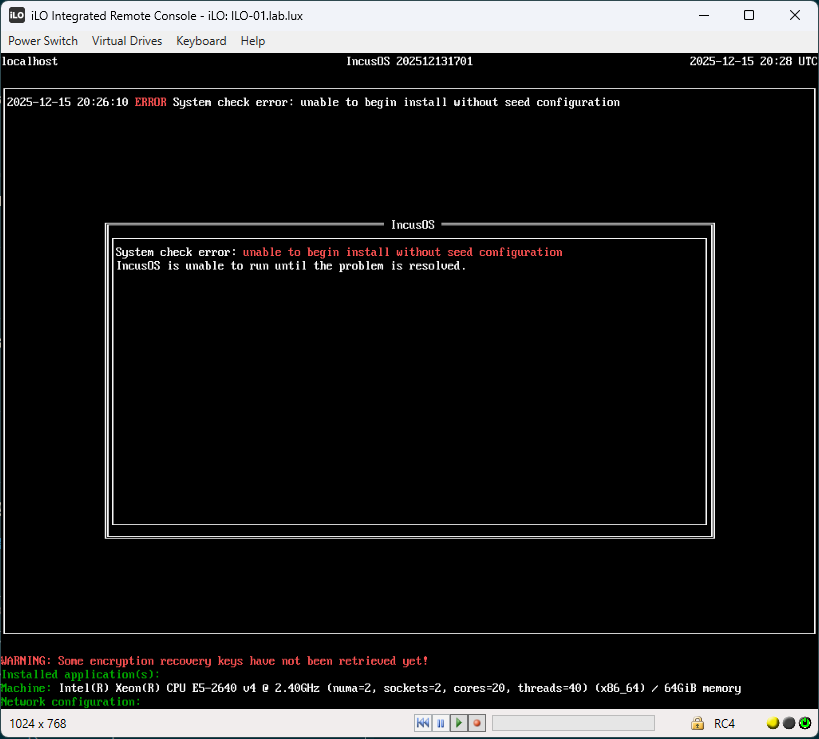Click the 1024 x 768 resolution label

[x=38, y=723]
